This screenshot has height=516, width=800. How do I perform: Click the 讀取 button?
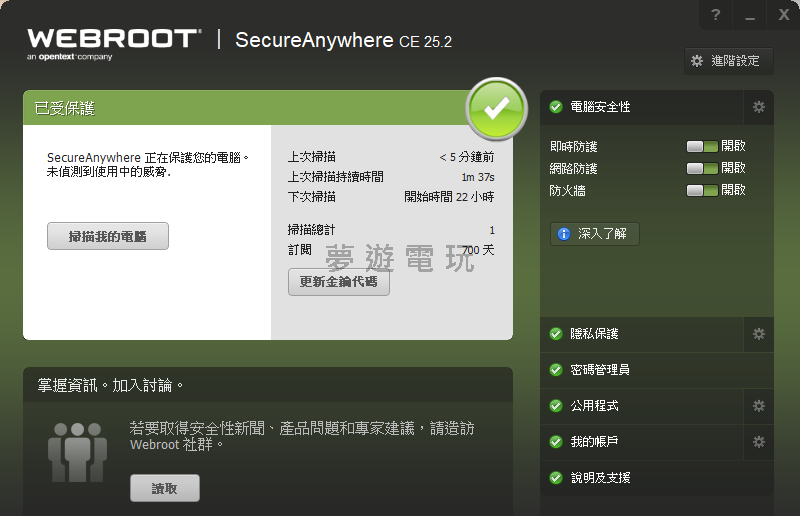165,488
